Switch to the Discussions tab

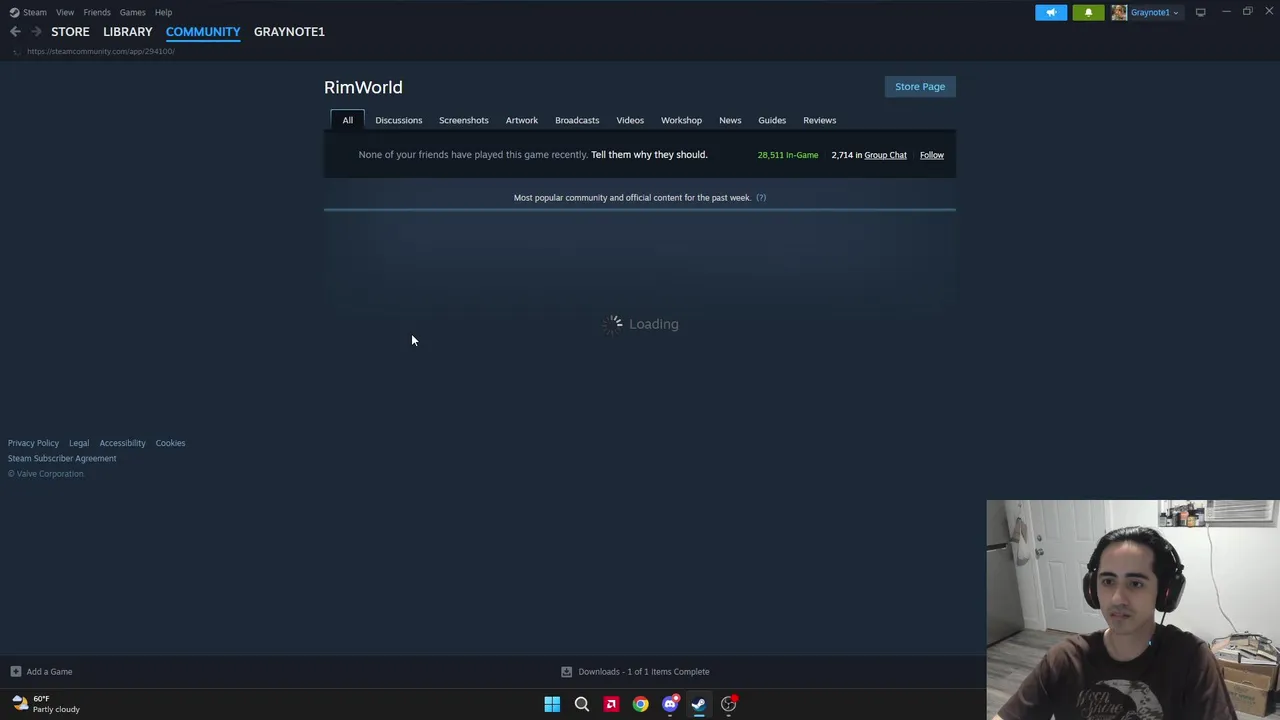[399, 120]
